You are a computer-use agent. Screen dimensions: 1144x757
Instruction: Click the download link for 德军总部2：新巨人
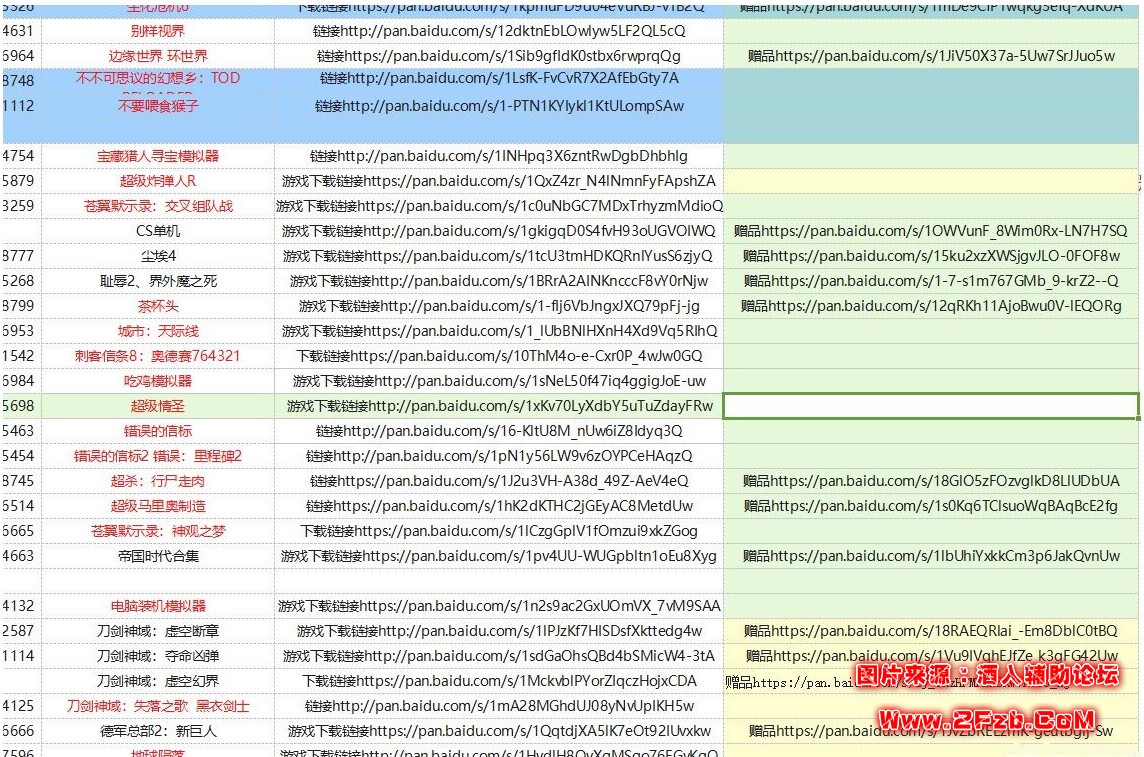click(x=499, y=731)
